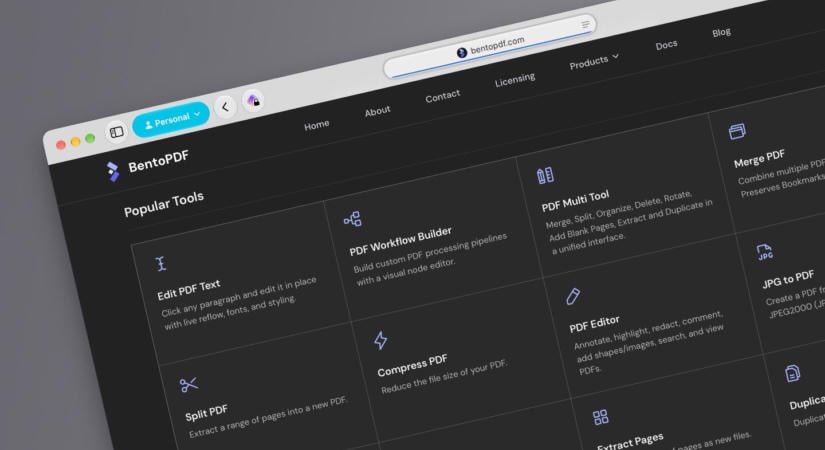
Task: Click the red close window button
Action: (x=61, y=145)
